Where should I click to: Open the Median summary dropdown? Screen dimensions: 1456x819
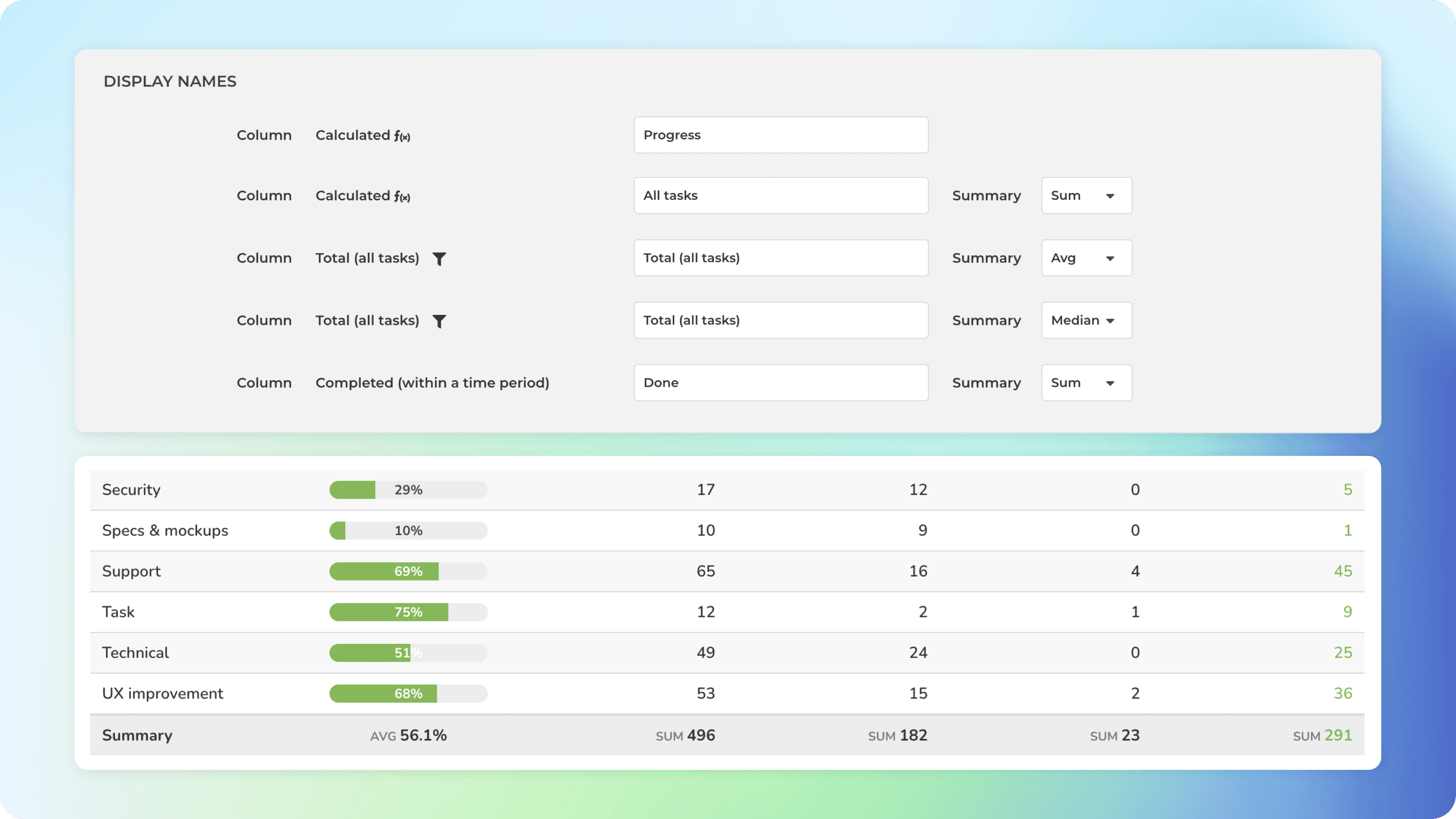click(1086, 320)
